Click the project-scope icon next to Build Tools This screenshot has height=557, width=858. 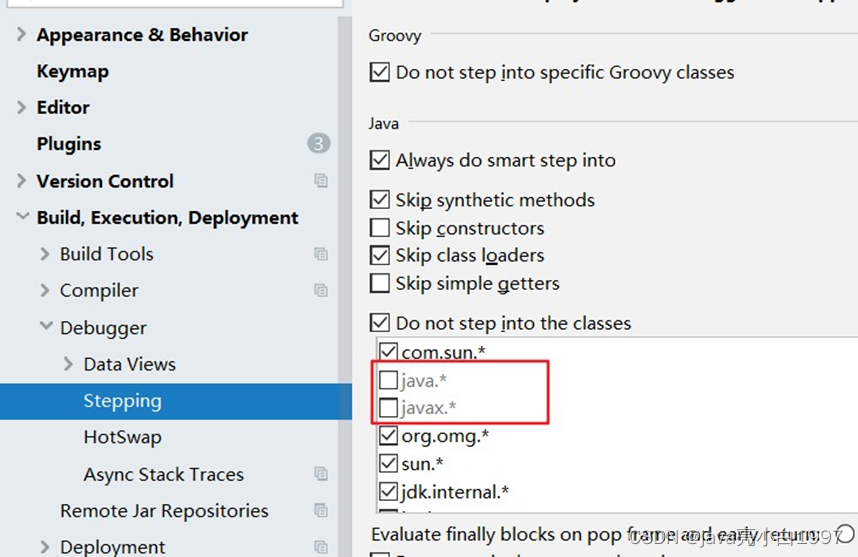pyautogui.click(x=320, y=254)
